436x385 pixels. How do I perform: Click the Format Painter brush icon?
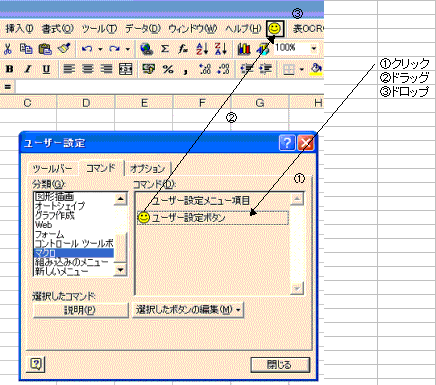point(64,49)
